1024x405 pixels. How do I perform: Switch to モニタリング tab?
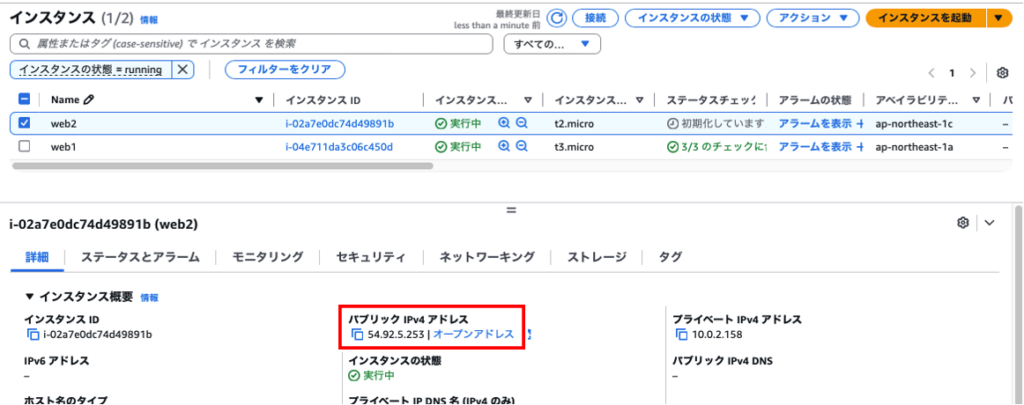(268, 257)
